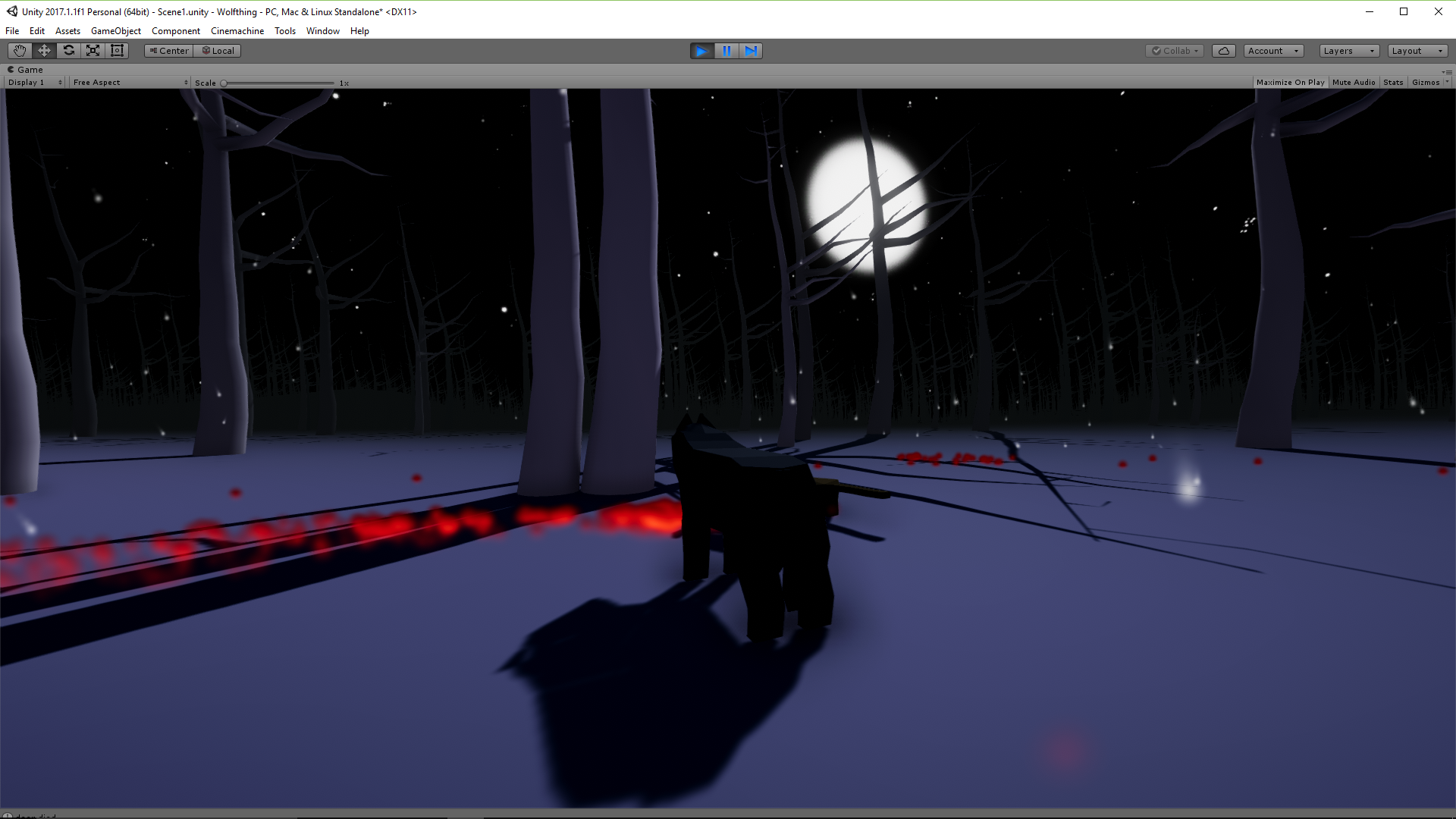Select the Rect transform tool

click(117, 51)
